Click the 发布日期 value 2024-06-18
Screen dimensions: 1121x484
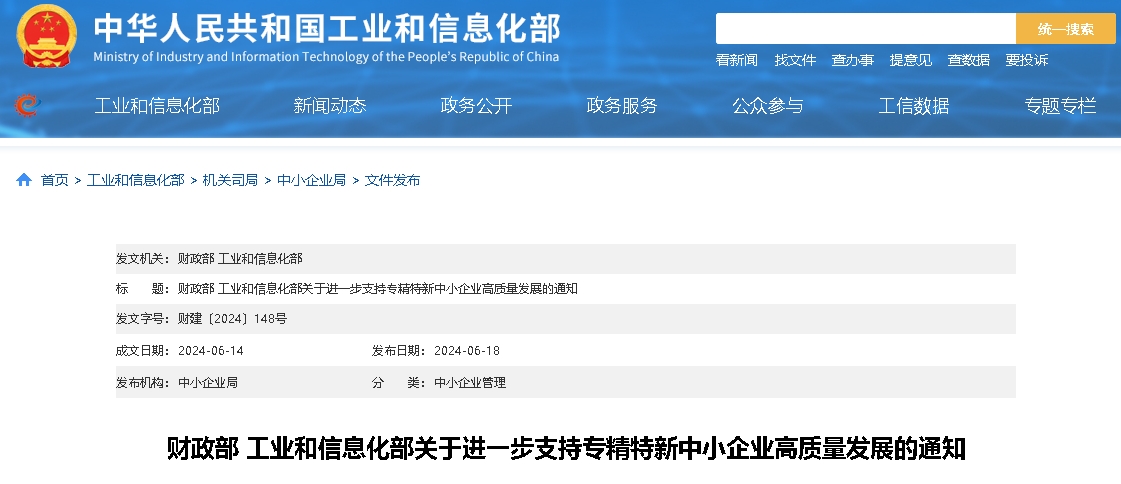pos(467,351)
